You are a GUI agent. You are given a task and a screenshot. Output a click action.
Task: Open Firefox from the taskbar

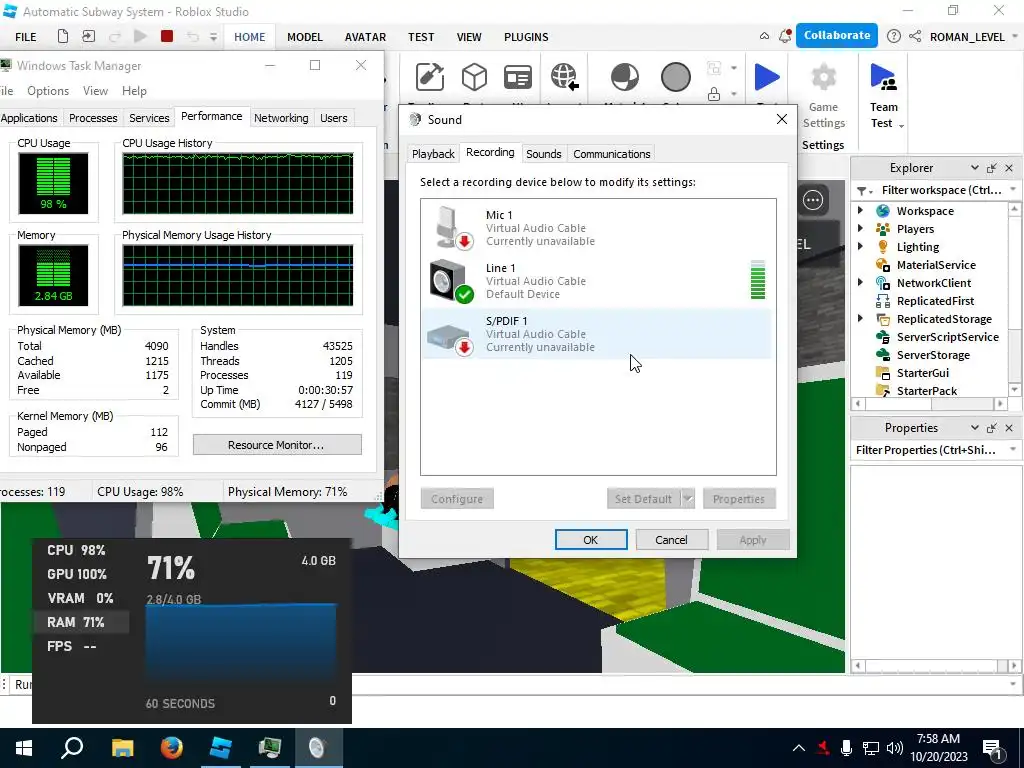(x=172, y=748)
